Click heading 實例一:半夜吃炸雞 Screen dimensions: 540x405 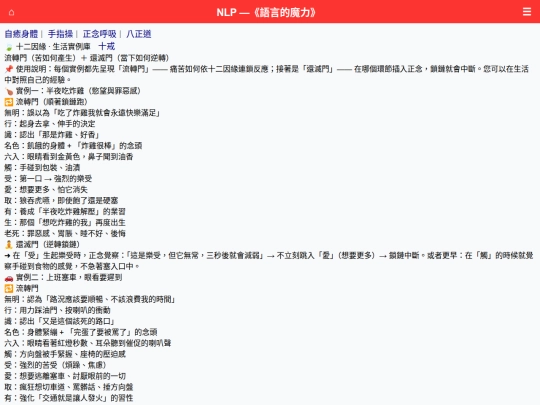pyautogui.click(x=78, y=91)
